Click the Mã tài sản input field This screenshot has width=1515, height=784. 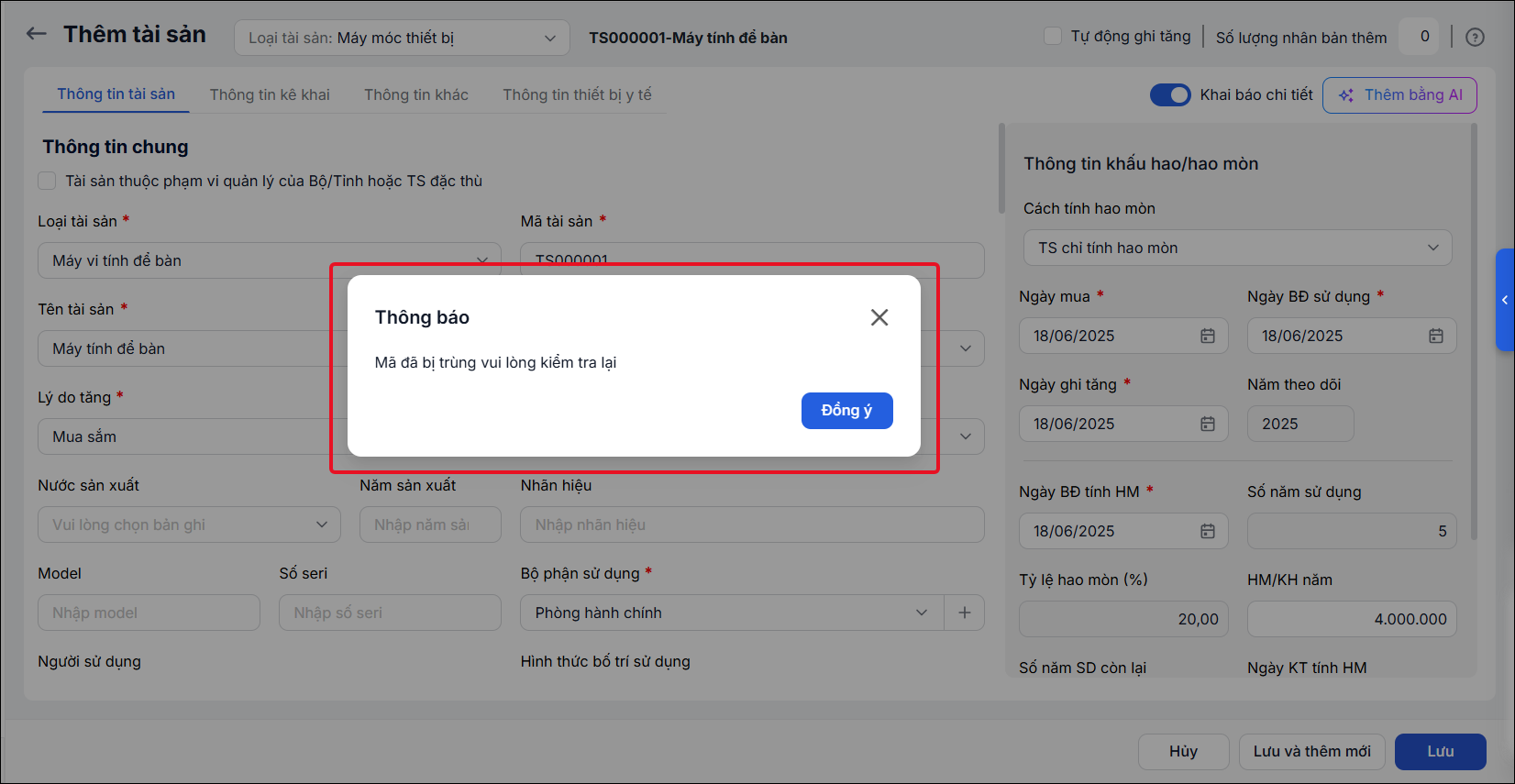(x=752, y=260)
